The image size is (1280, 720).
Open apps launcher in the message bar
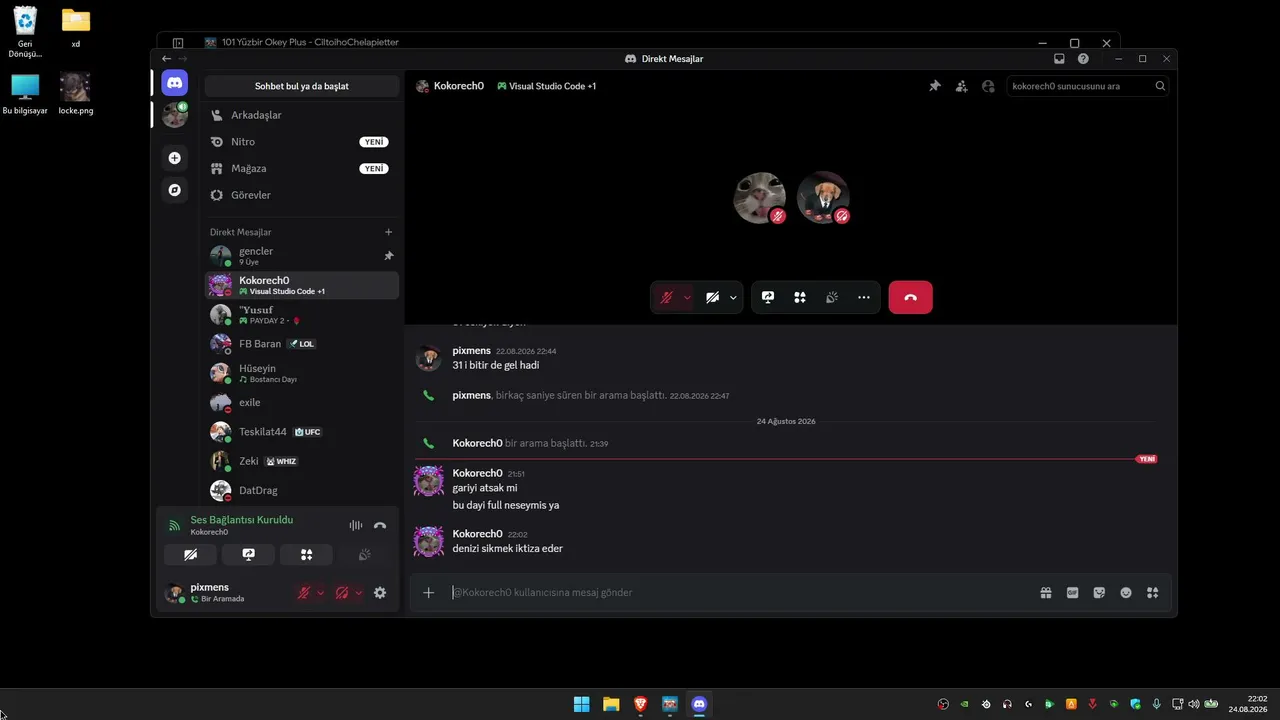[x=1153, y=593]
